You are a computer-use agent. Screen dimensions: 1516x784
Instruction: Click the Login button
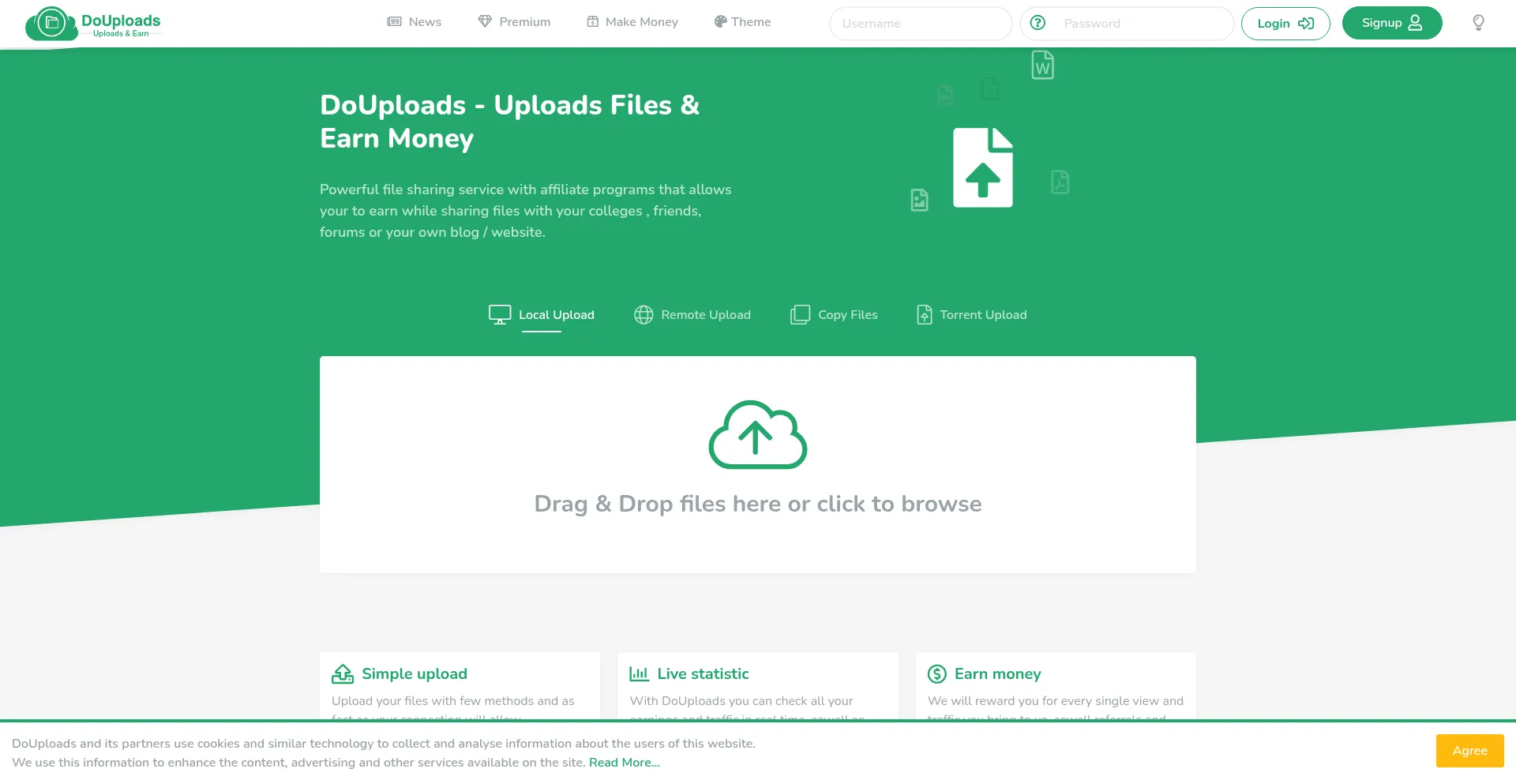point(1285,24)
